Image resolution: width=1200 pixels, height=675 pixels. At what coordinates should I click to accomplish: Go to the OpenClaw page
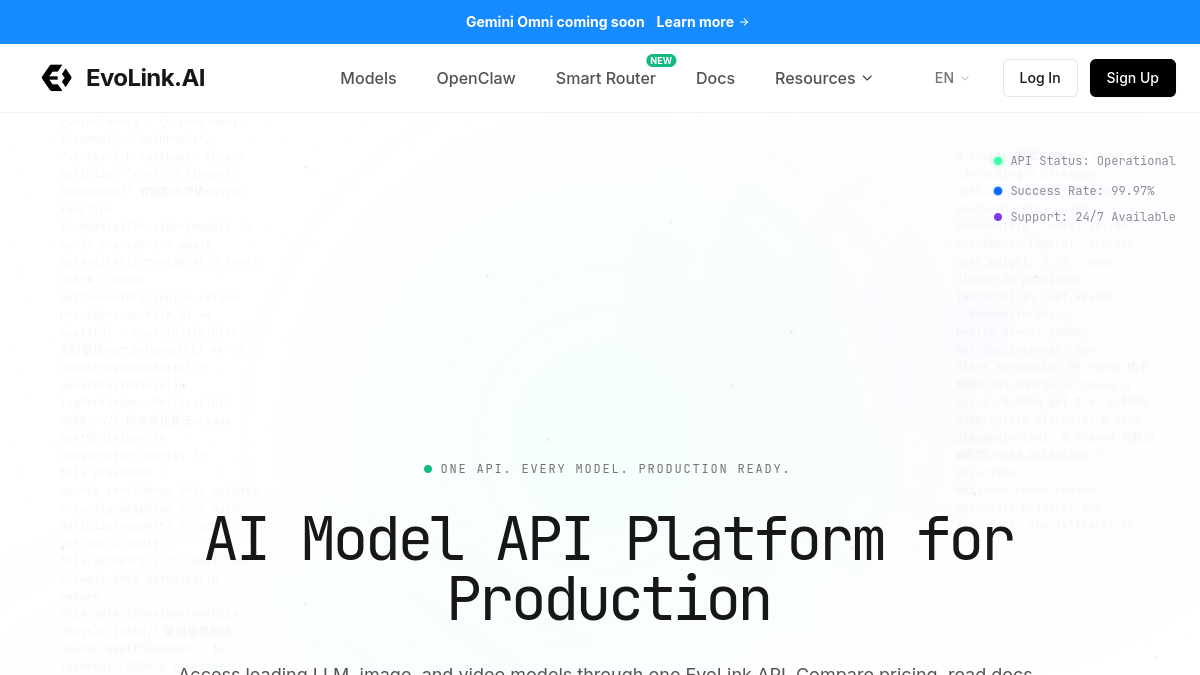(476, 78)
